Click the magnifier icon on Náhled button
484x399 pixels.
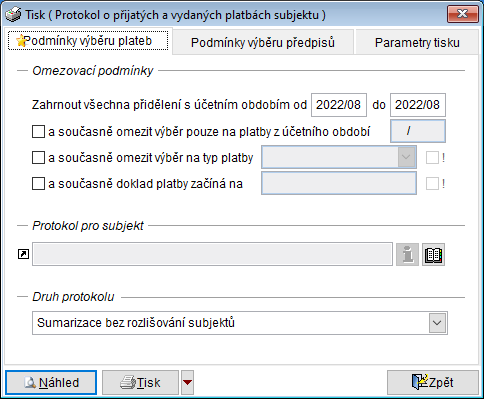tap(30, 382)
